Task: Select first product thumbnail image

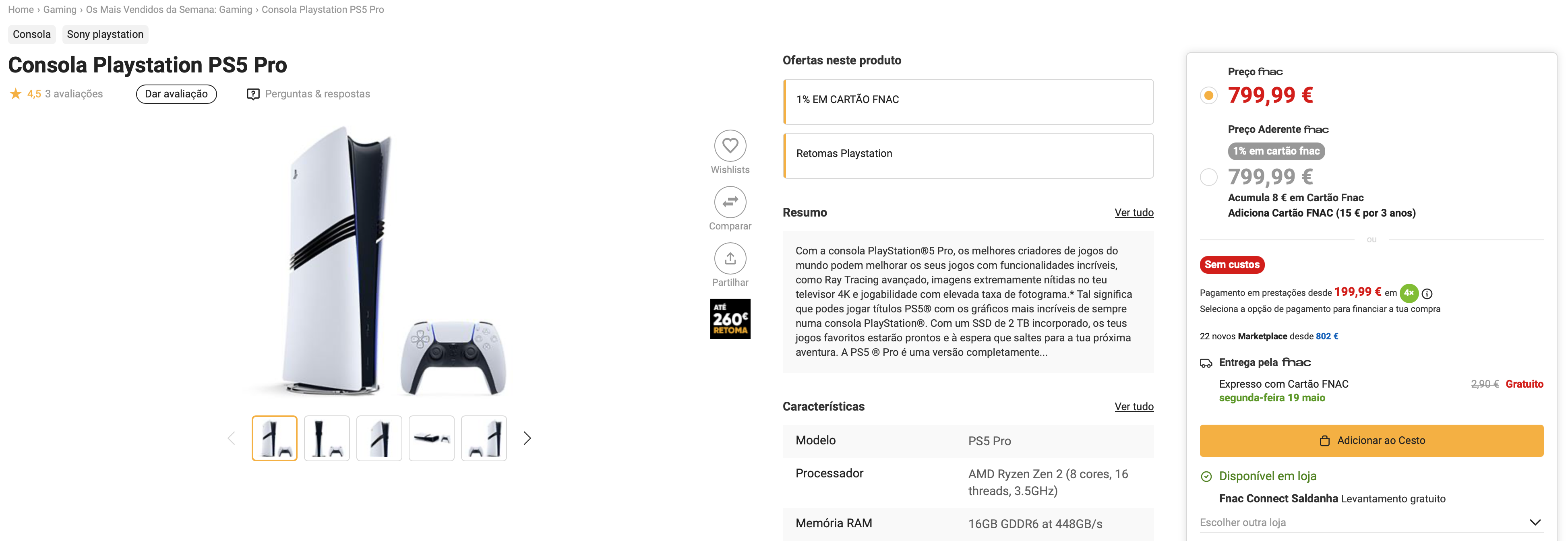Action: 275,438
